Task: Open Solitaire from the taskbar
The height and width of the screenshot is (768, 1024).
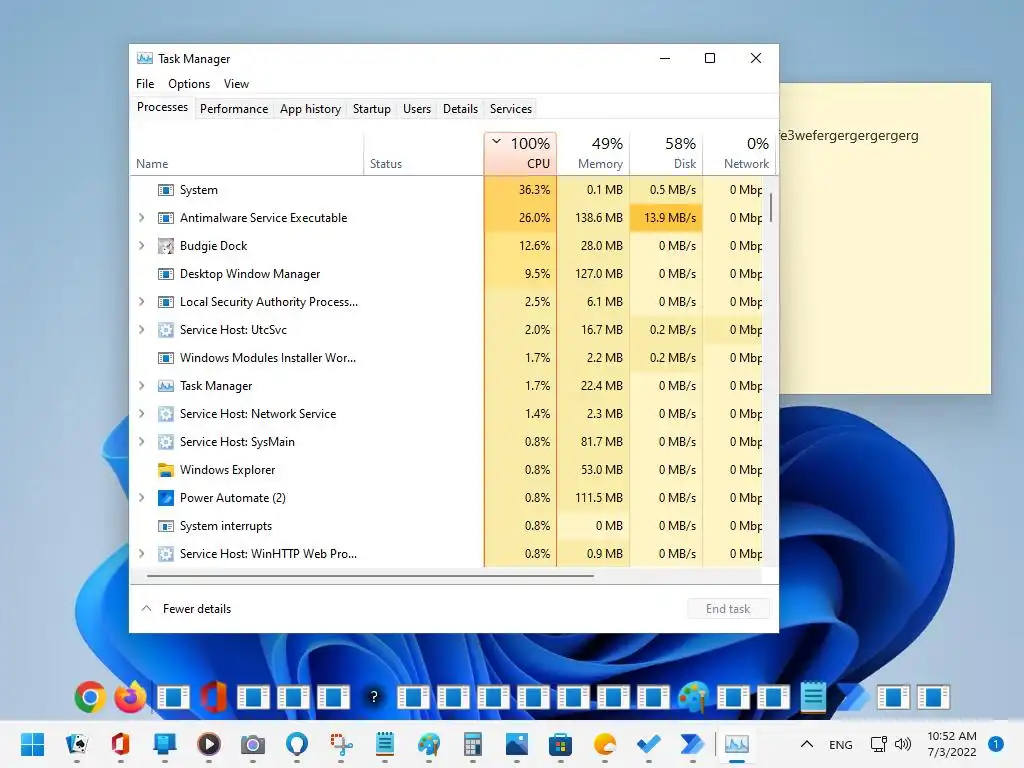Action: pos(76,744)
